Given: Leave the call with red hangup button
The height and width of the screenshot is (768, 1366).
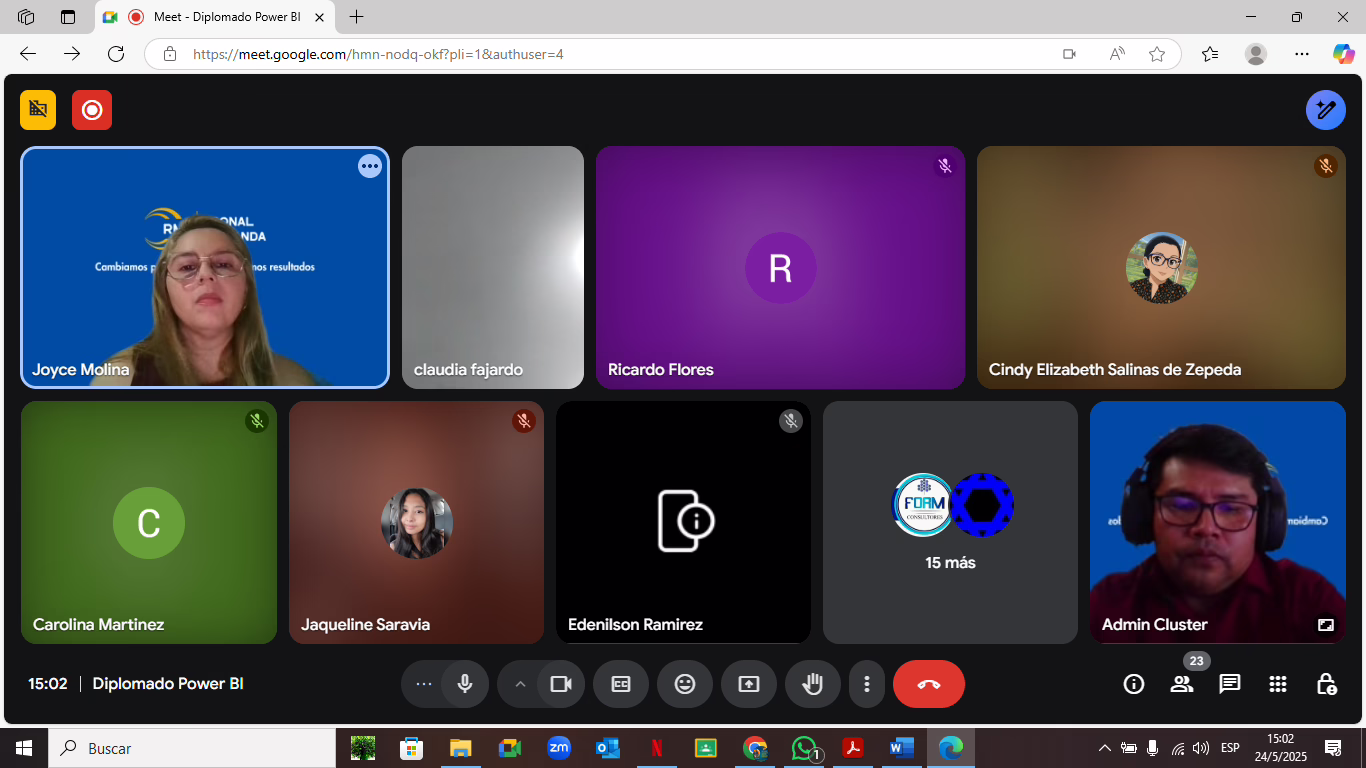Looking at the screenshot, I should (929, 684).
